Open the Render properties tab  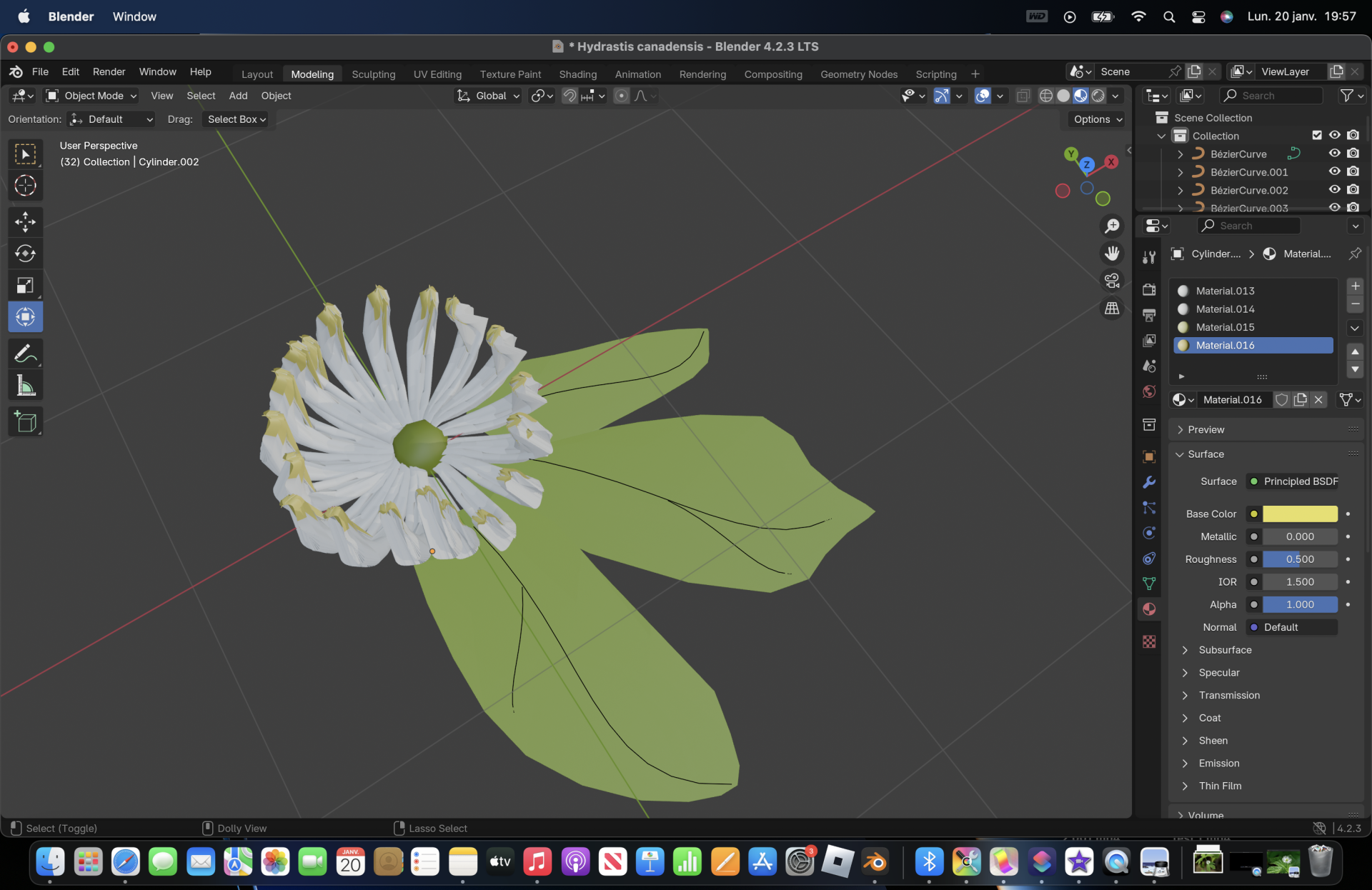[x=1149, y=289]
